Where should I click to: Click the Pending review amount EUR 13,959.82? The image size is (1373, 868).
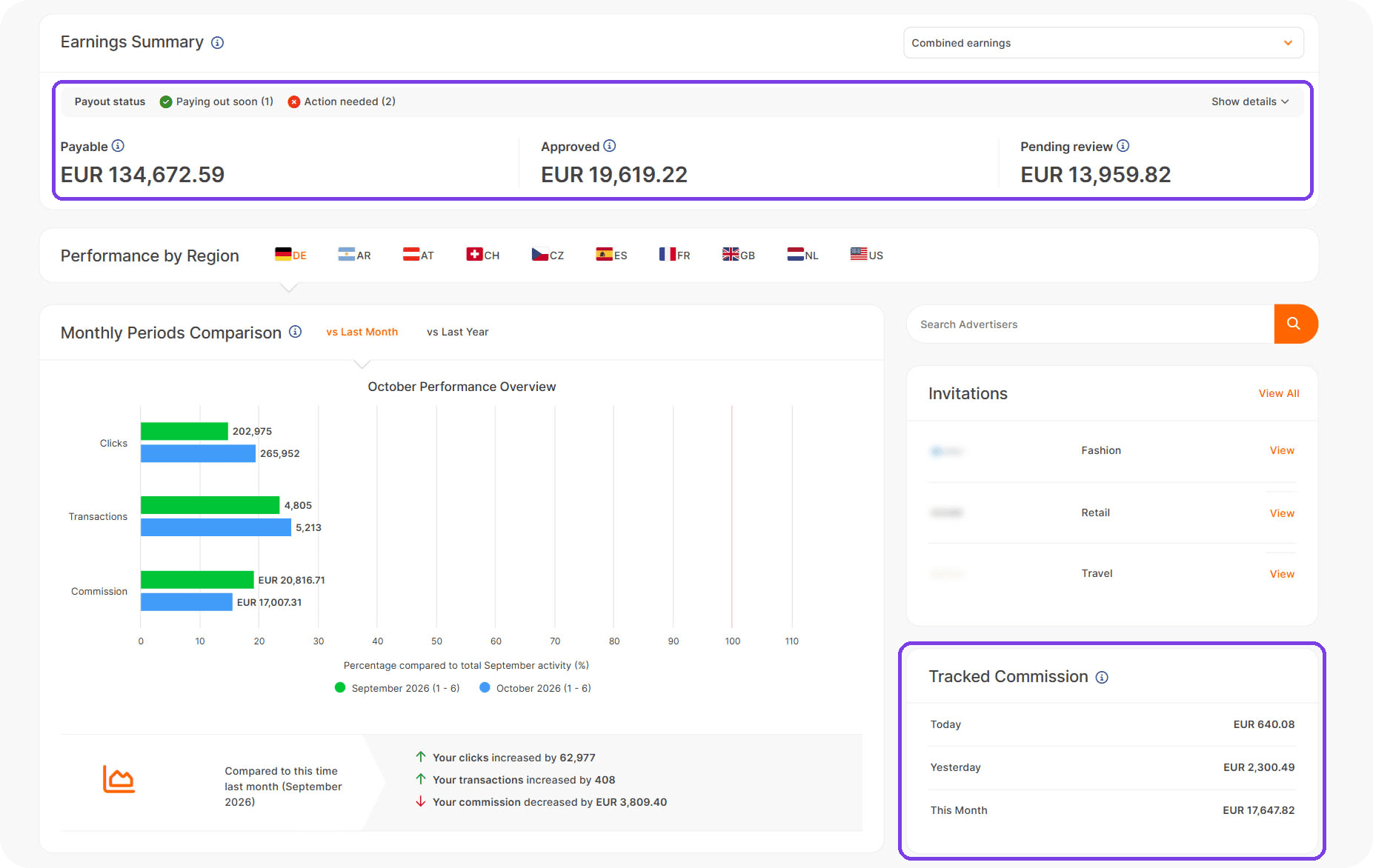pyautogui.click(x=1096, y=175)
